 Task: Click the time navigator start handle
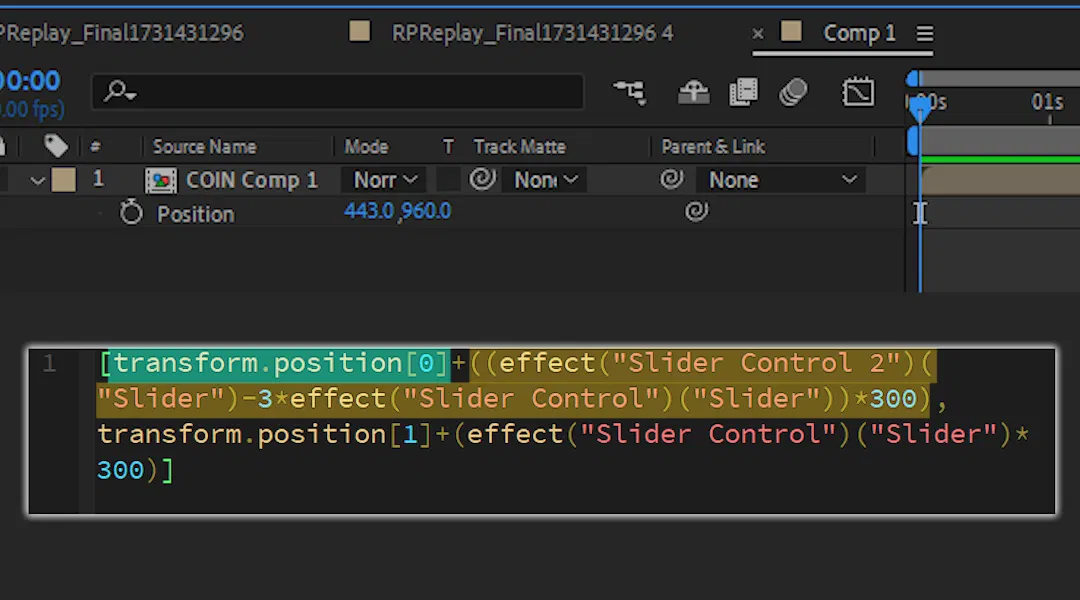click(x=913, y=79)
